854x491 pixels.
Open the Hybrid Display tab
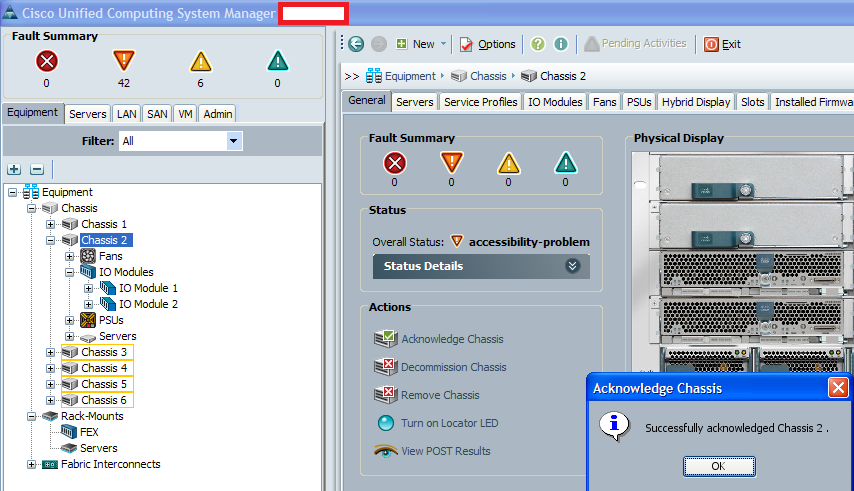point(696,102)
